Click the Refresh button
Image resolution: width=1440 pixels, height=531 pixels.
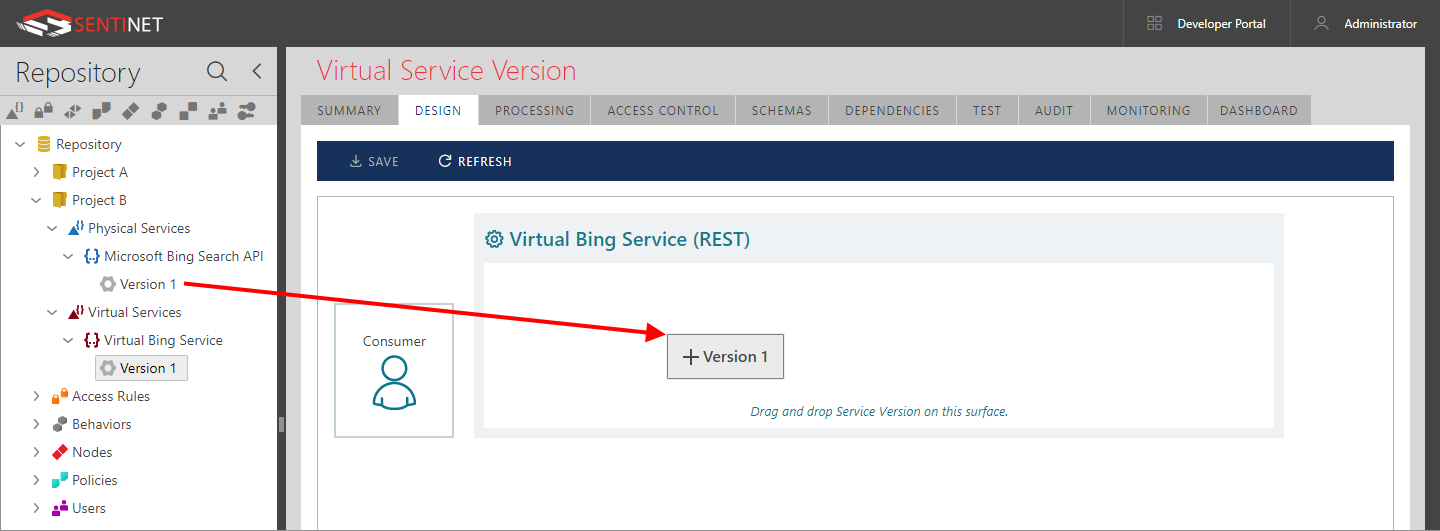(475, 161)
